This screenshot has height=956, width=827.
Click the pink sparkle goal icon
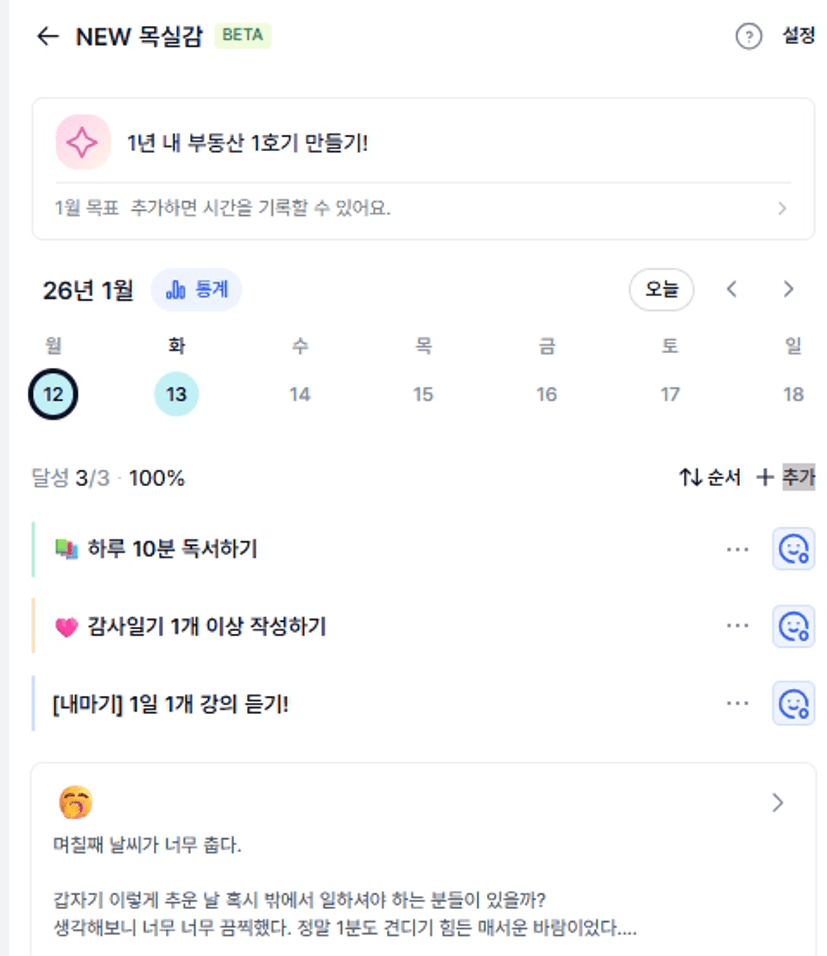click(82, 143)
